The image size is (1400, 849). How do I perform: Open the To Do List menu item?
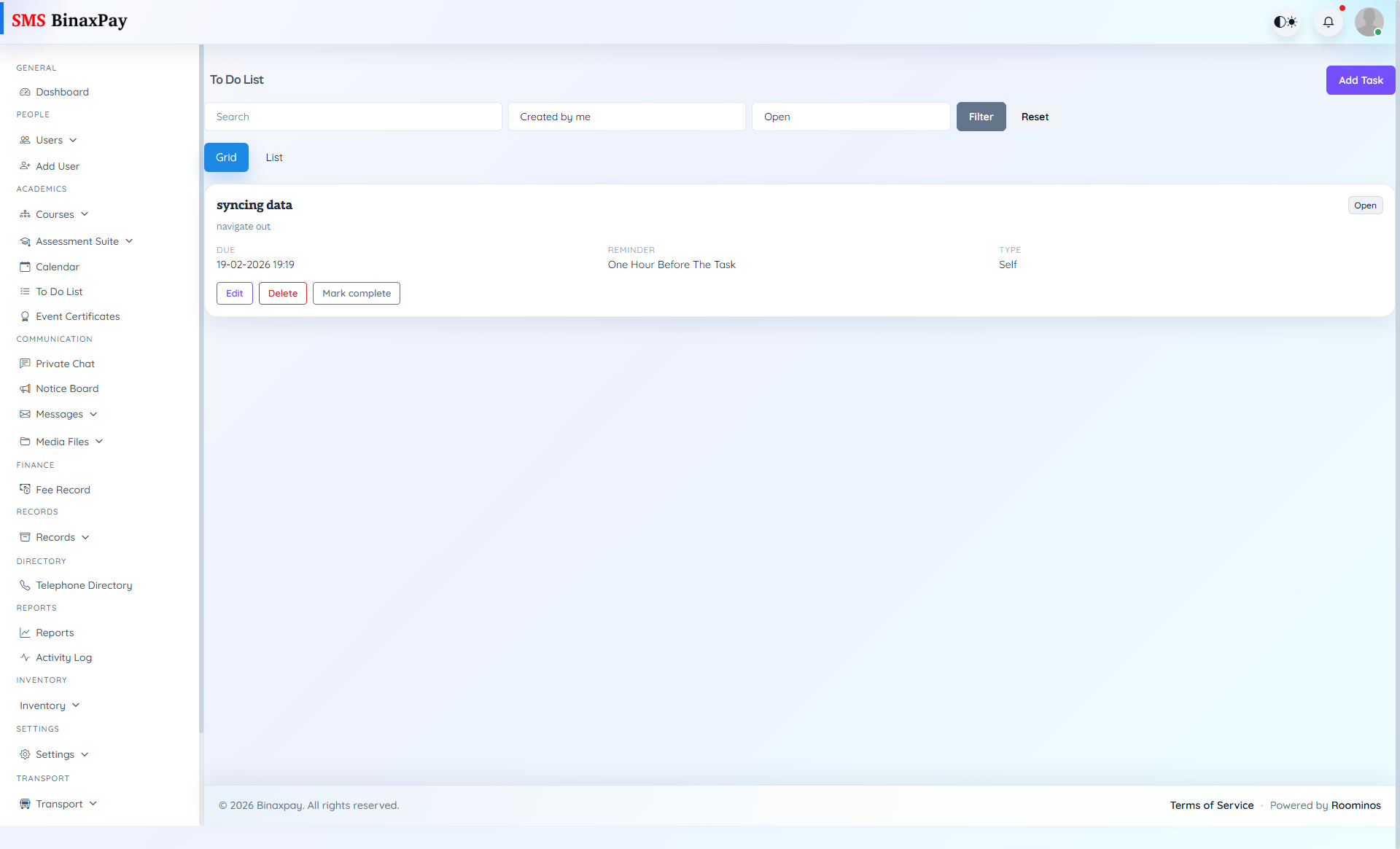click(x=58, y=292)
